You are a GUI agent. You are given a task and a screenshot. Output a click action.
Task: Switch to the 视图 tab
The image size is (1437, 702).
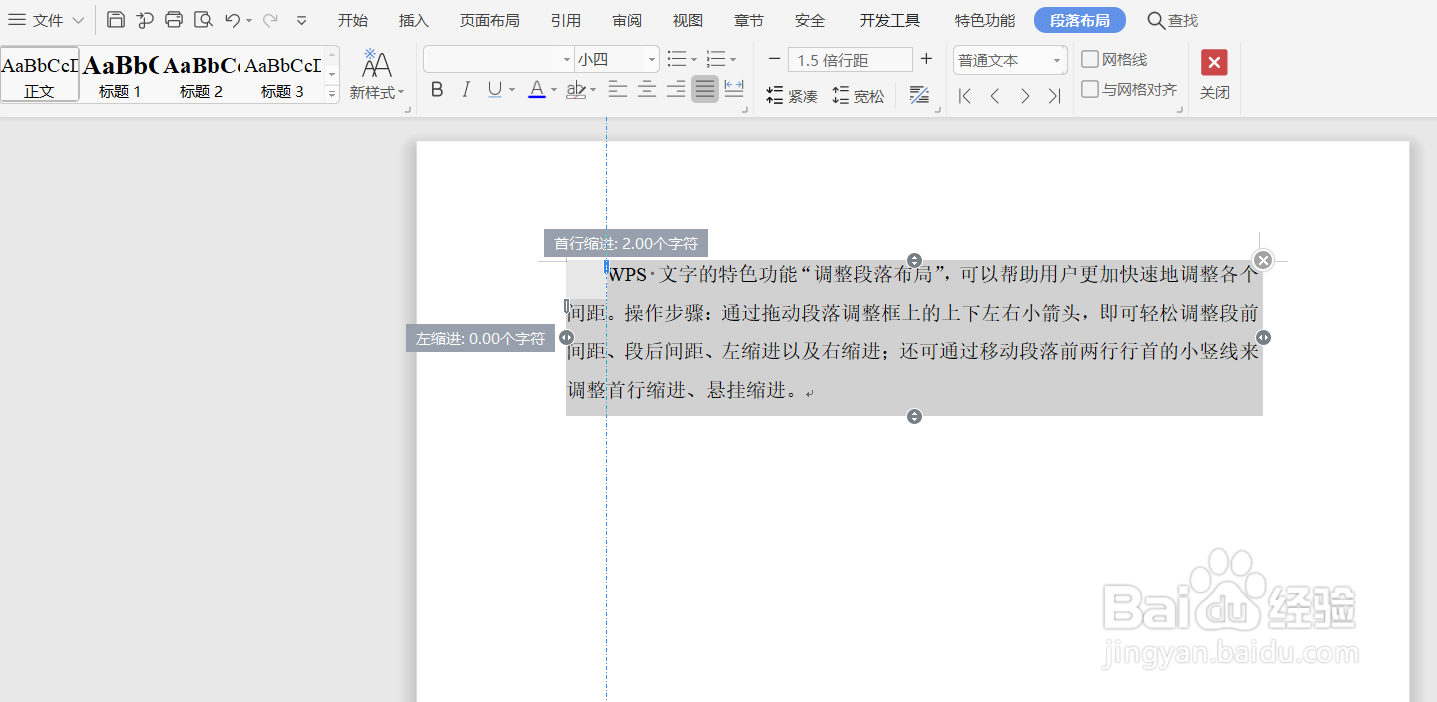pos(687,20)
